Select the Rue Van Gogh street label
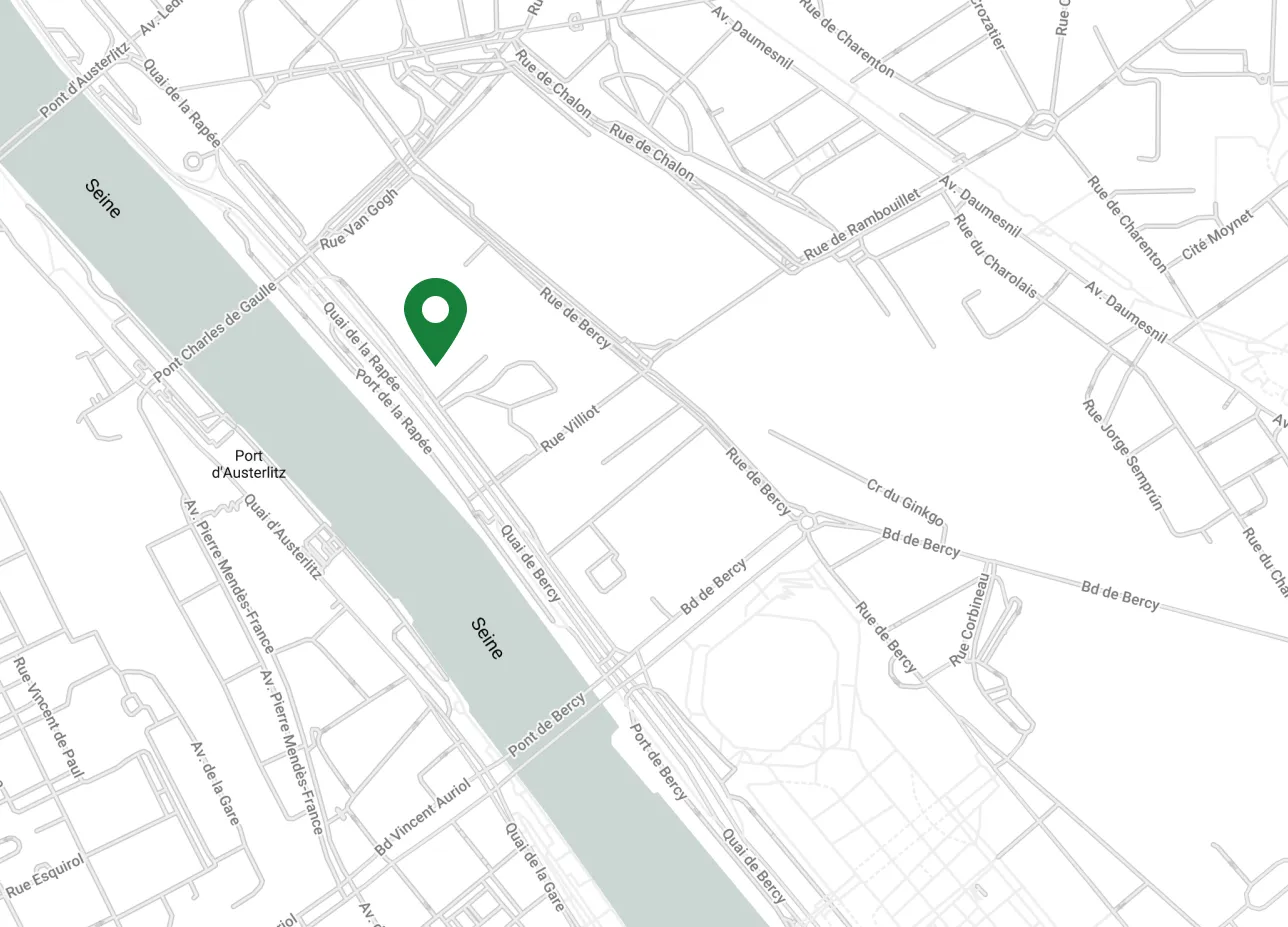 click(x=358, y=219)
